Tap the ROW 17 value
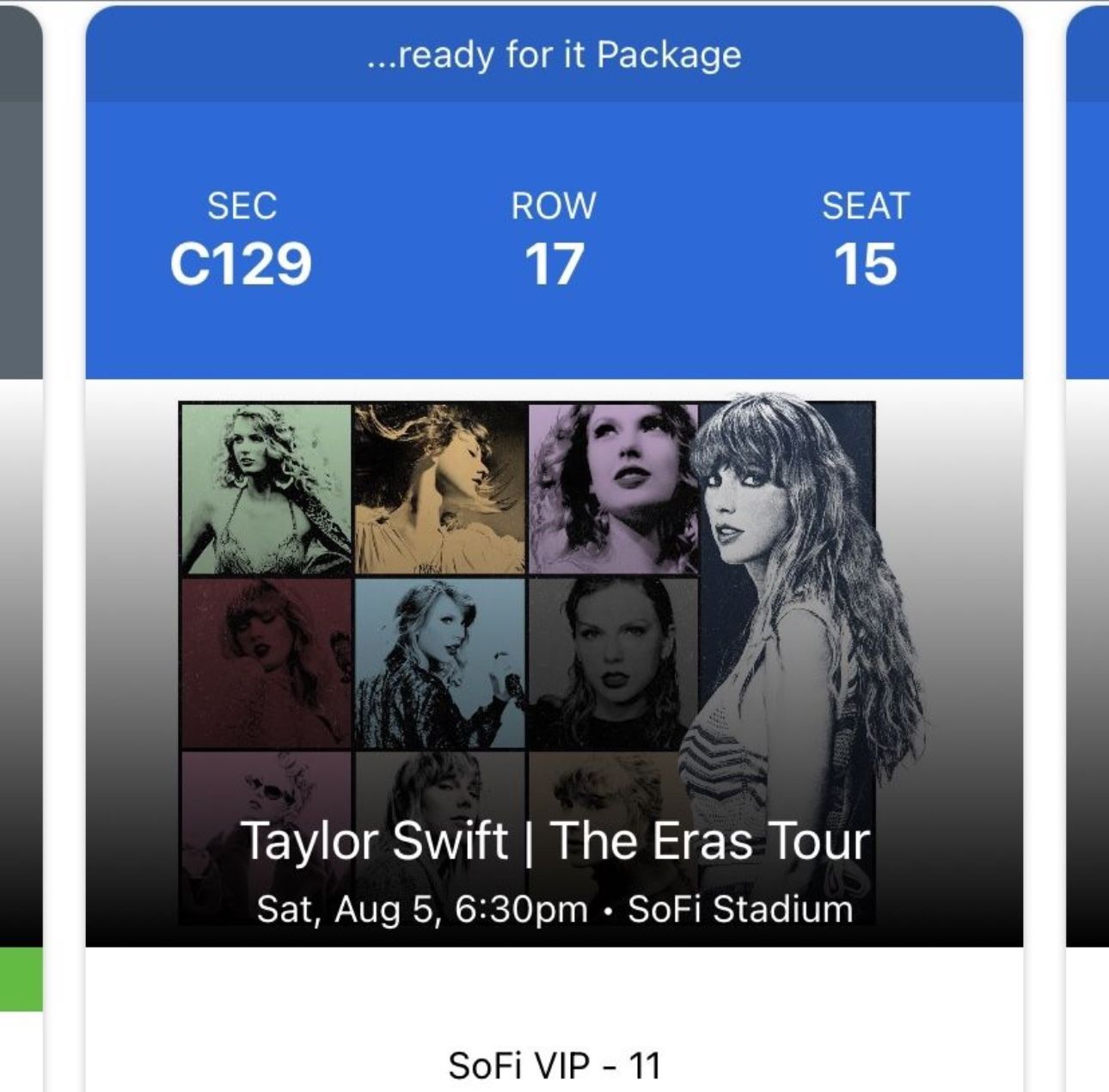The width and height of the screenshot is (1109, 1092). (x=554, y=263)
